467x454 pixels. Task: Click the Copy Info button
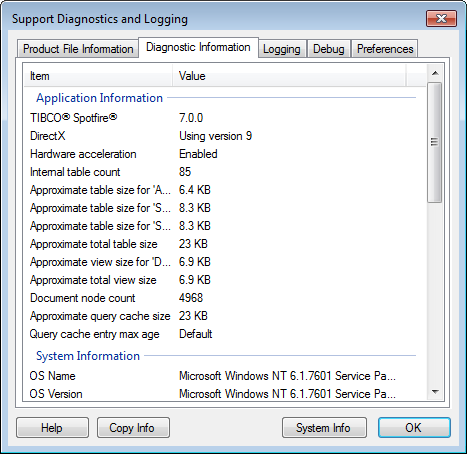tap(133, 428)
